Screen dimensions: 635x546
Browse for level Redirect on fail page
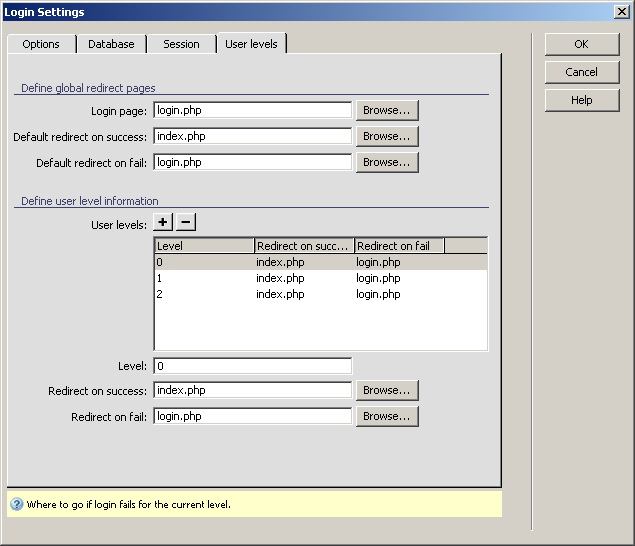(x=386, y=416)
